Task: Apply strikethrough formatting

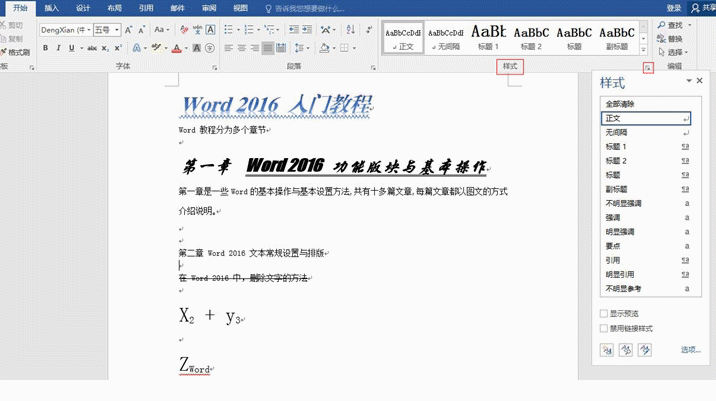Action: [92, 48]
